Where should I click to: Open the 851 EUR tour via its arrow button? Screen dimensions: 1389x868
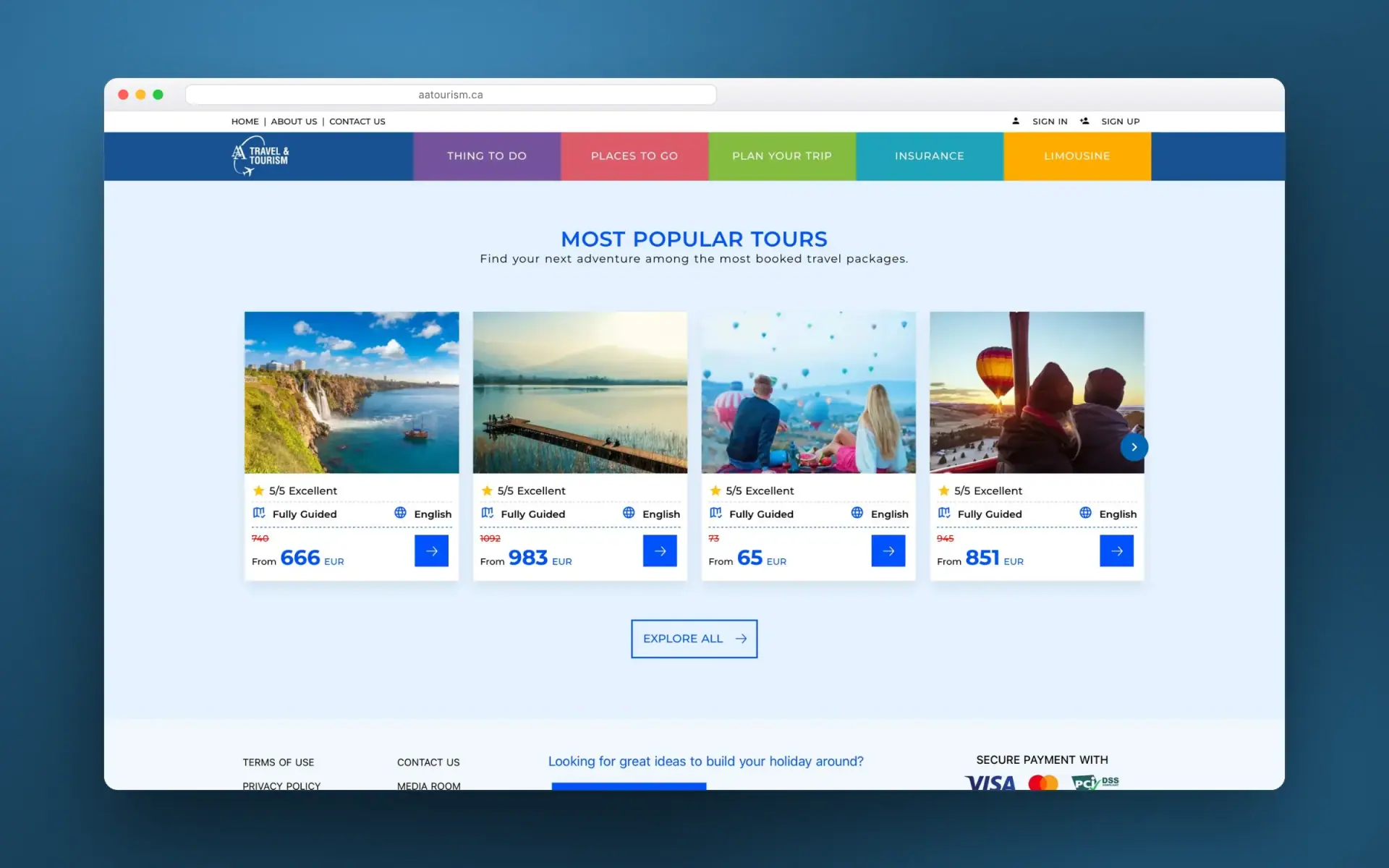click(x=1116, y=551)
